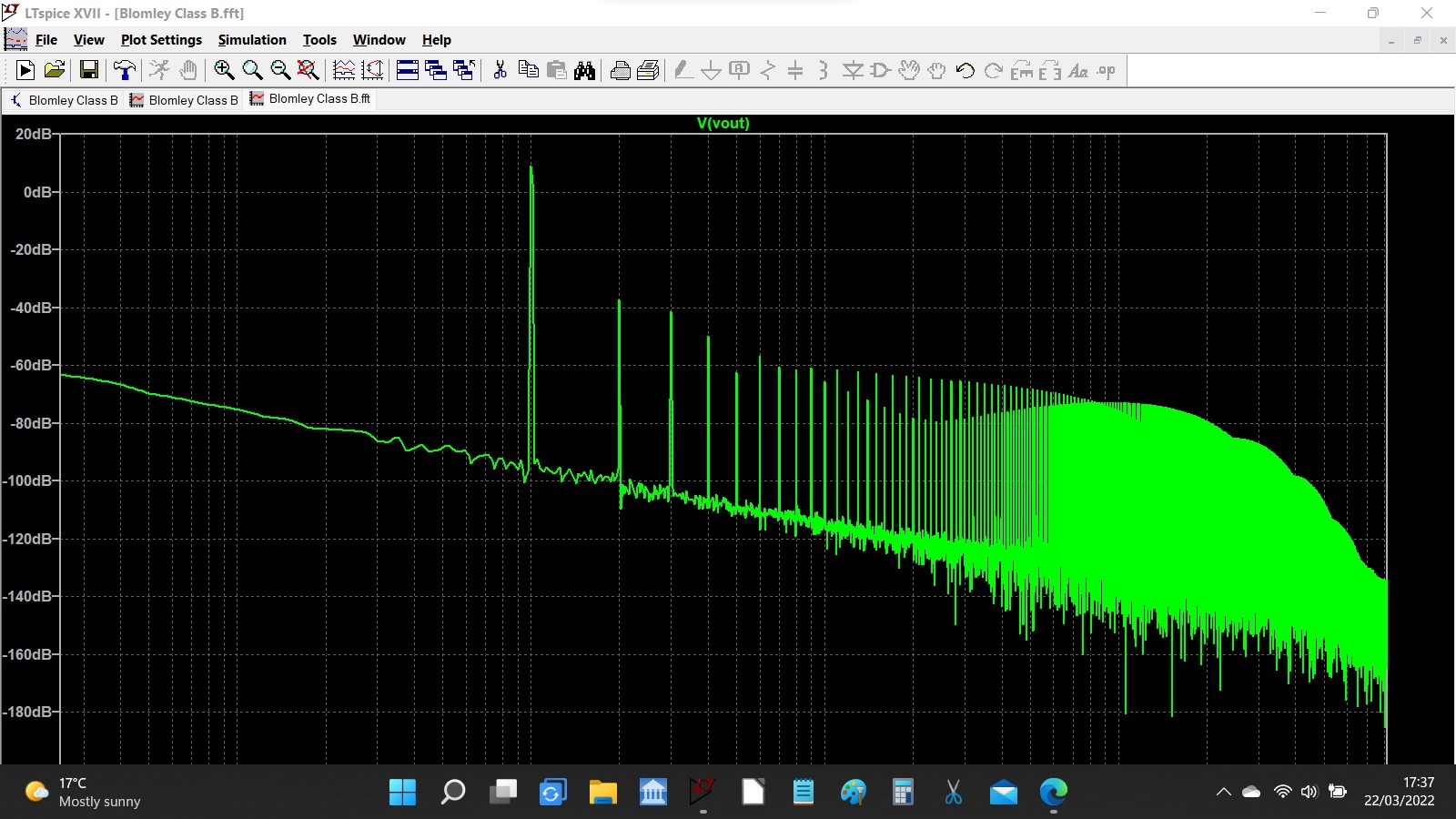Open the Window menu
Viewport: 1456px width, 819px height.
point(379,40)
